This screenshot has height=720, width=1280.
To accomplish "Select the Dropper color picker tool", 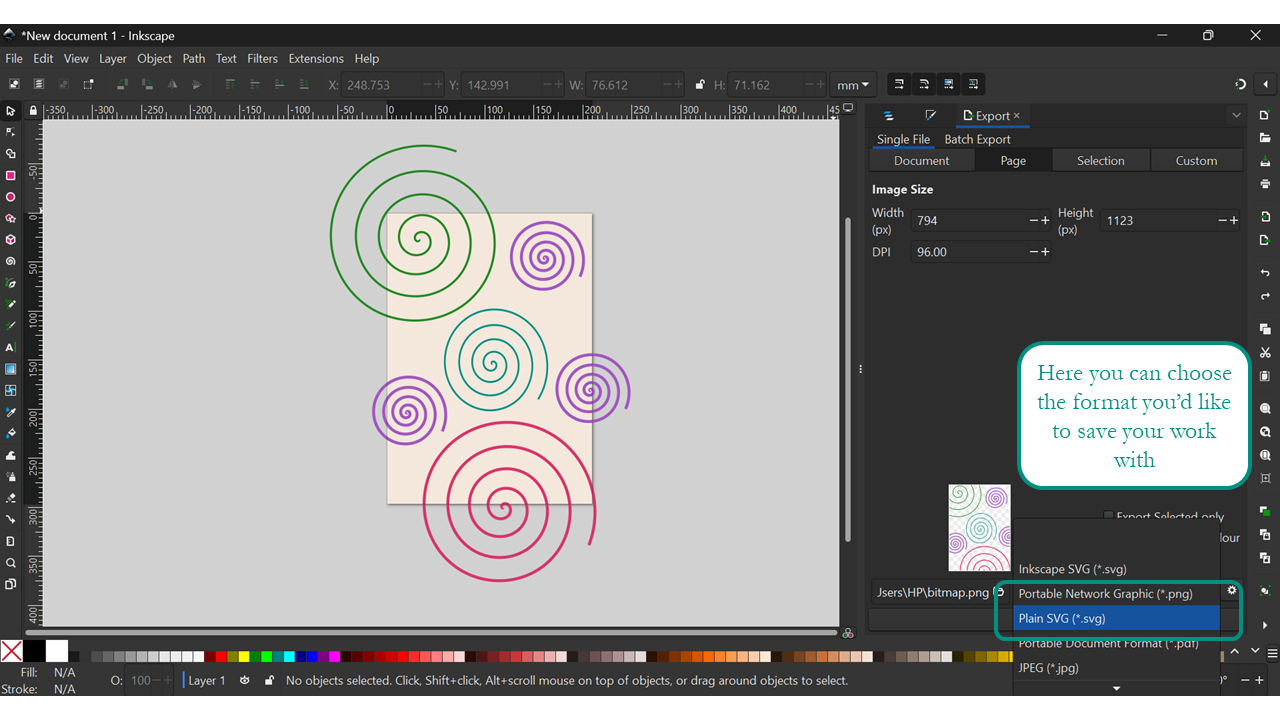I will [x=11, y=412].
